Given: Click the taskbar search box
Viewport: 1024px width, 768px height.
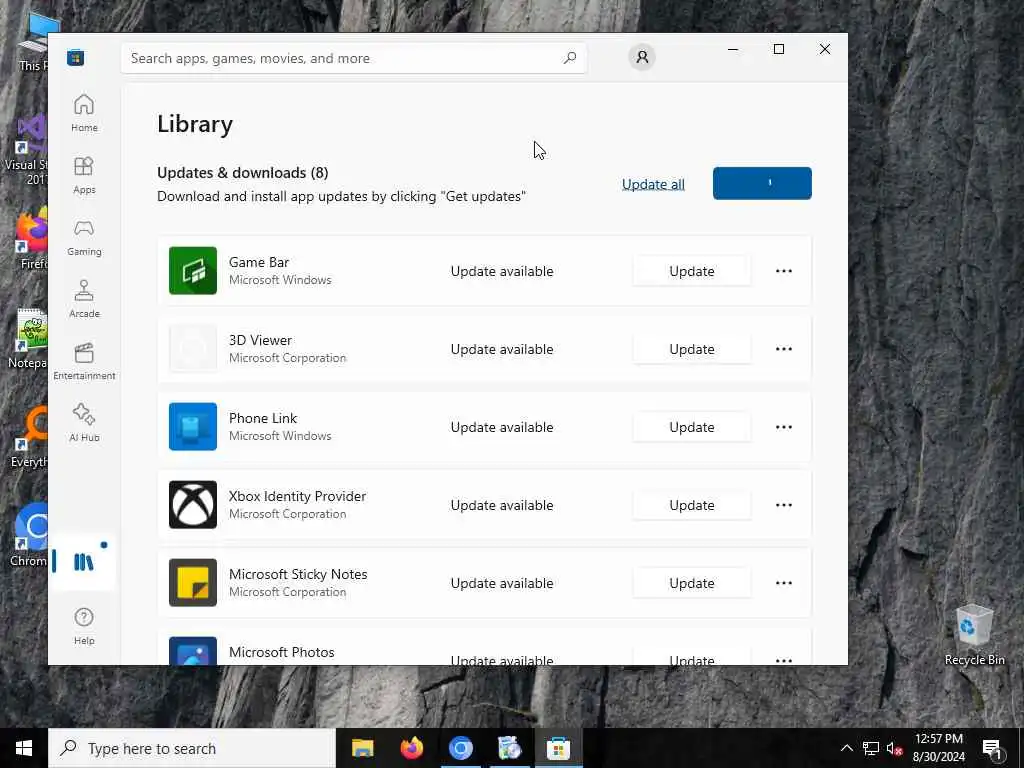Looking at the screenshot, I should pos(192,748).
